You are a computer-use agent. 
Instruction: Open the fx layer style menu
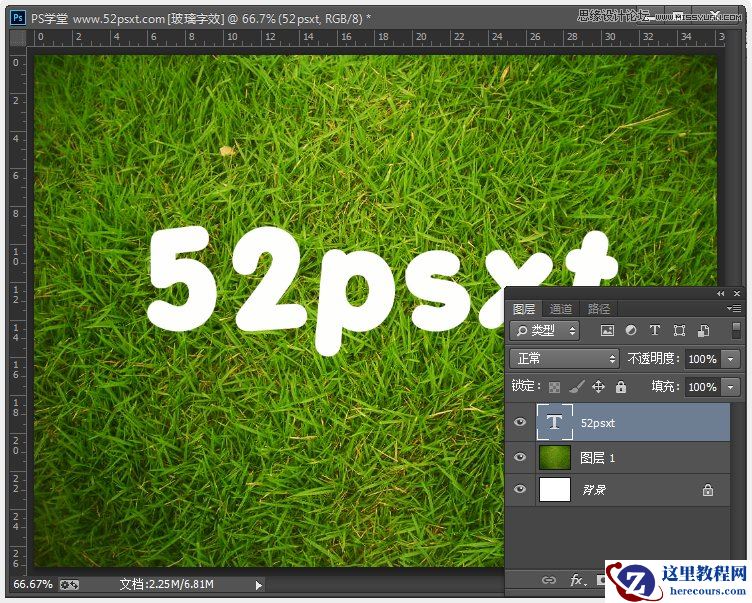[x=577, y=580]
